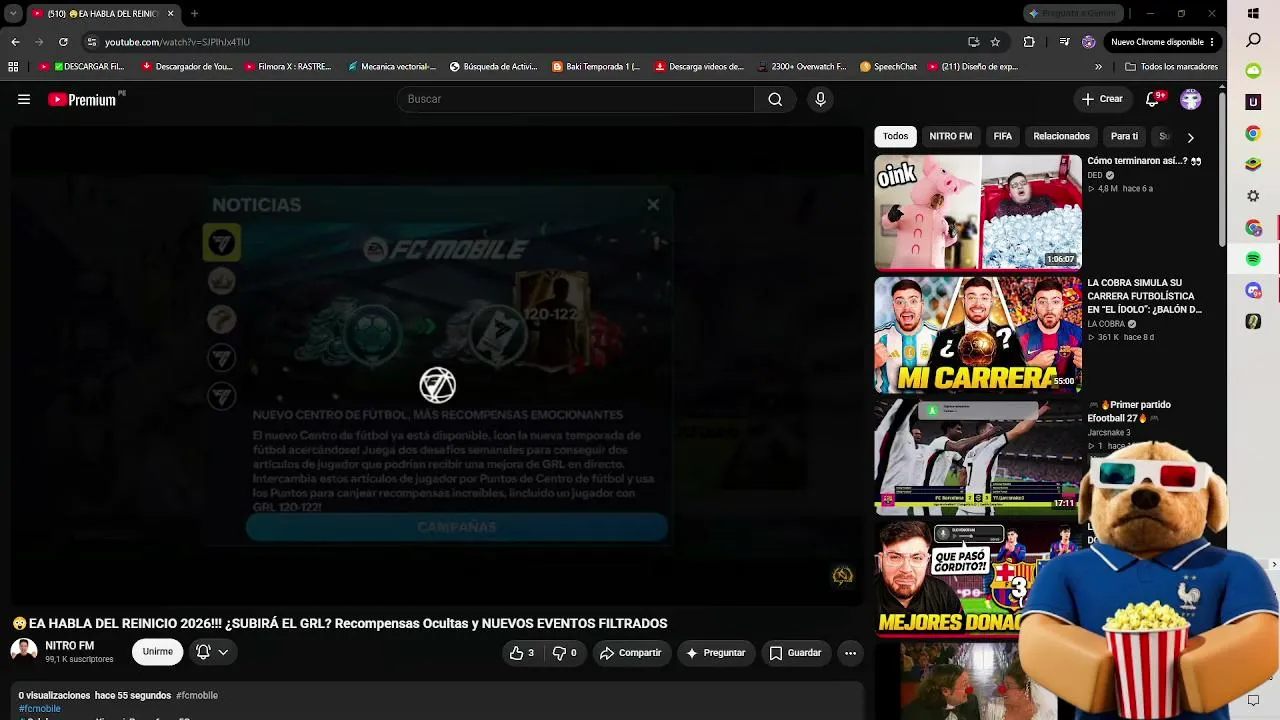Select the Para ti filter chip
This screenshot has height=720, width=1280.
1124,136
